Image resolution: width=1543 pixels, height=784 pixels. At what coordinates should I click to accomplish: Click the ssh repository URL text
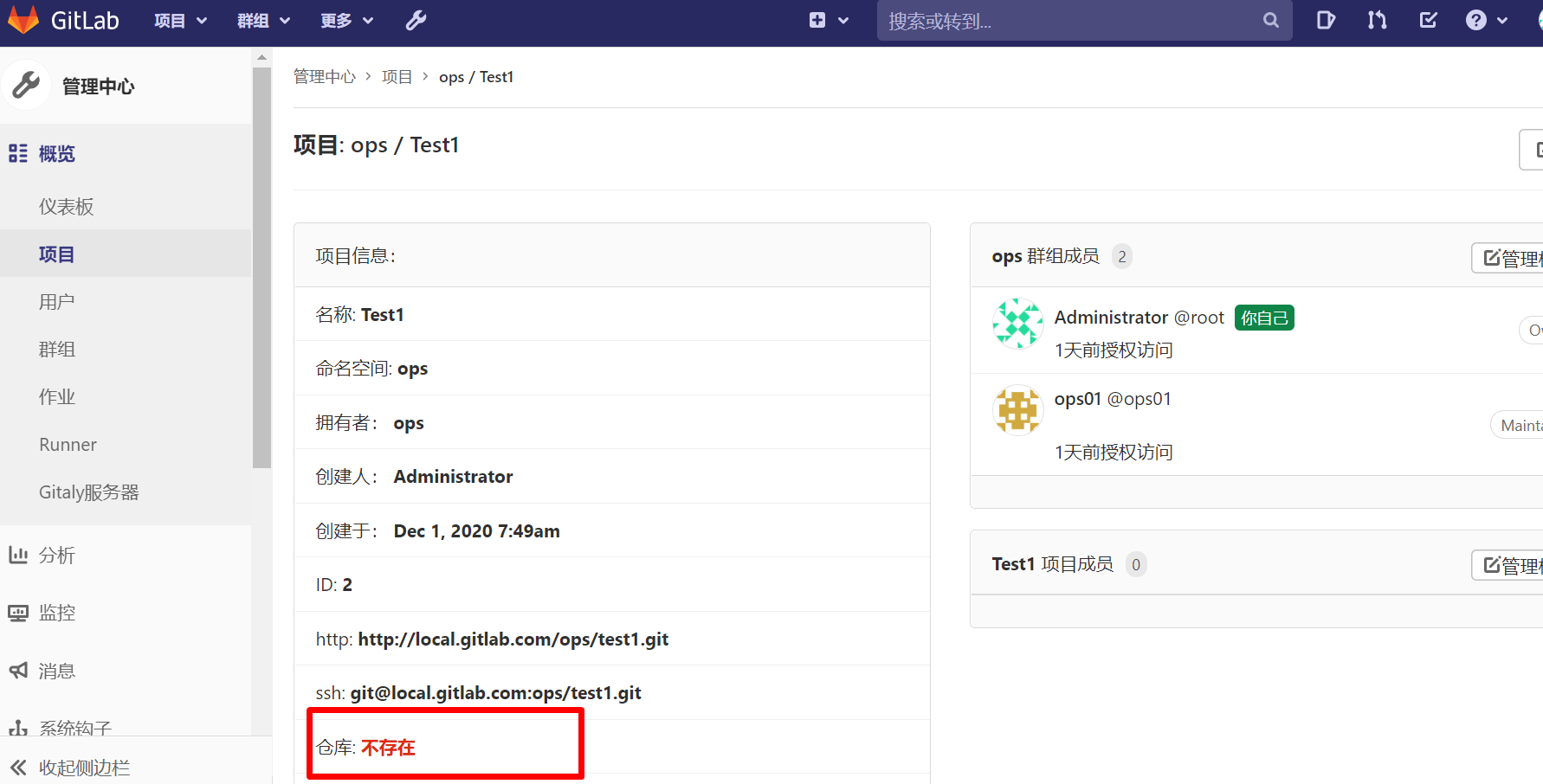[x=495, y=693]
